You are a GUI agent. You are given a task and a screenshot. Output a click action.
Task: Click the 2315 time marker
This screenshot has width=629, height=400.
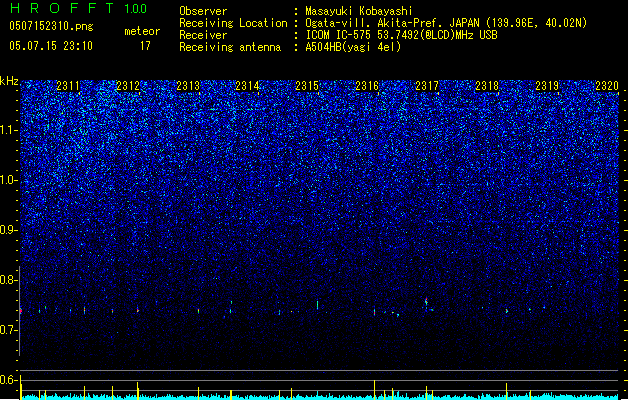(x=307, y=86)
